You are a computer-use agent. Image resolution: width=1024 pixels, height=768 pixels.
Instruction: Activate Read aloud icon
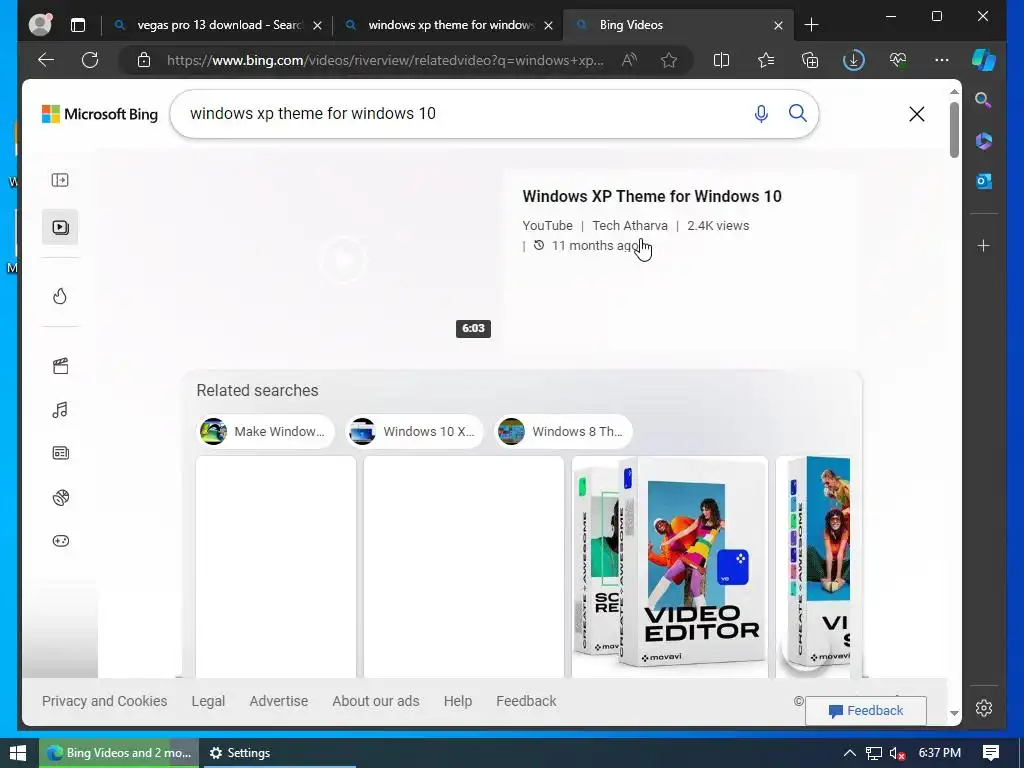click(630, 60)
